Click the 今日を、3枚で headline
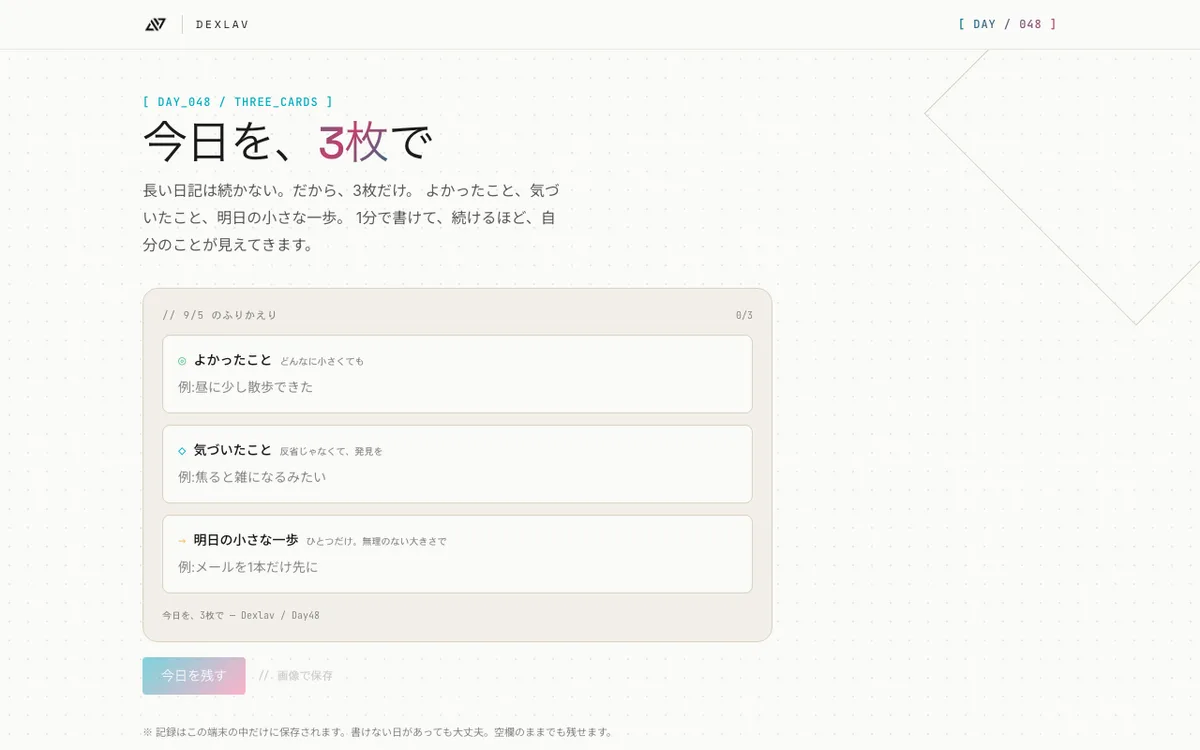The height and width of the screenshot is (750, 1200). pos(287,142)
